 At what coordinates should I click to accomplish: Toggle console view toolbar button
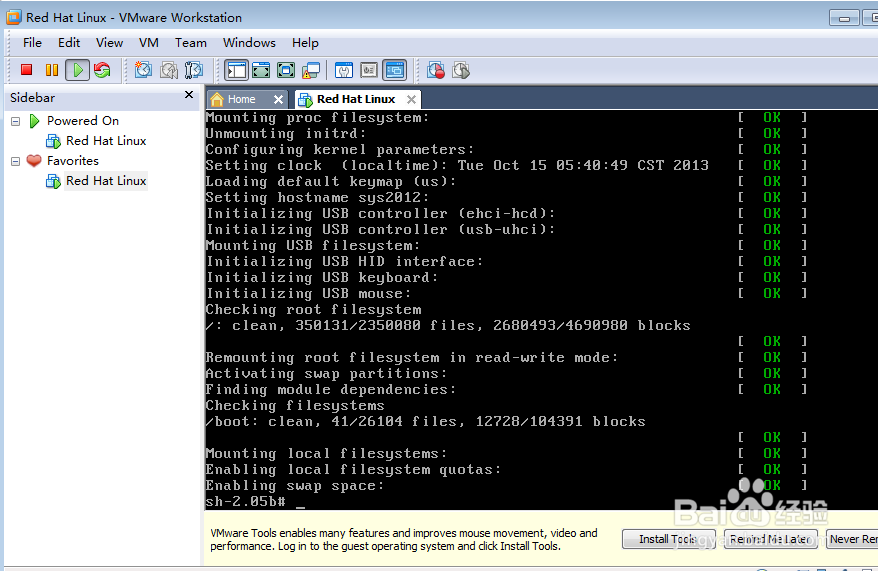click(x=395, y=70)
